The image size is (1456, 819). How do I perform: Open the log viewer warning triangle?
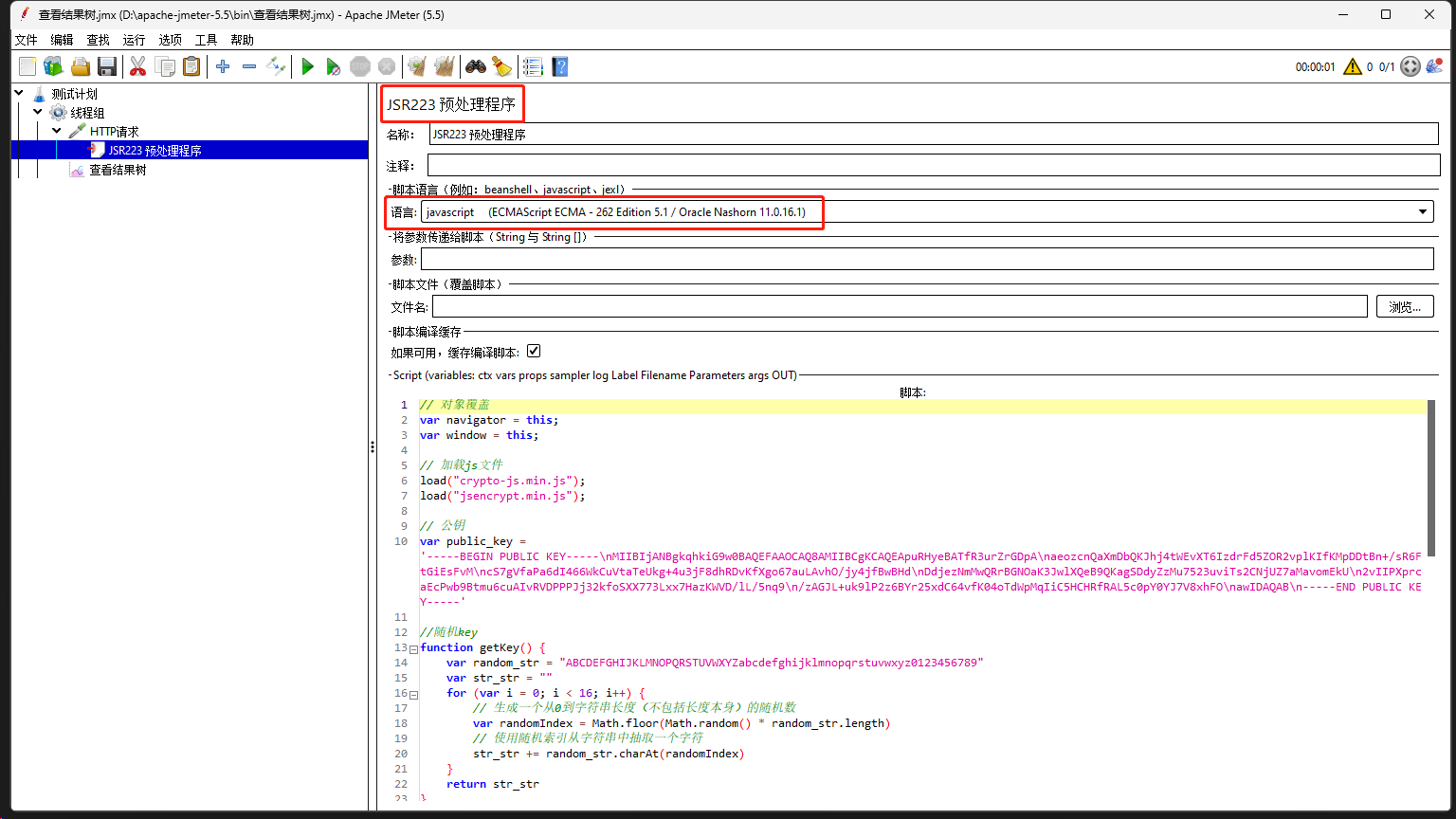coord(1353,66)
